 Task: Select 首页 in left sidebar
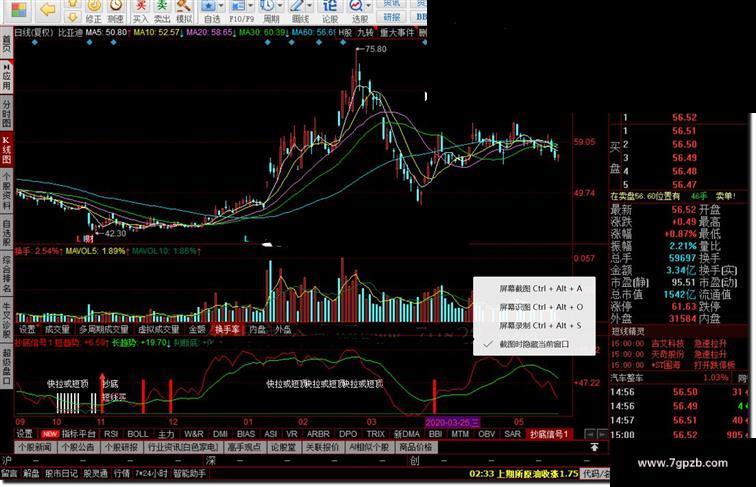coord(6,44)
